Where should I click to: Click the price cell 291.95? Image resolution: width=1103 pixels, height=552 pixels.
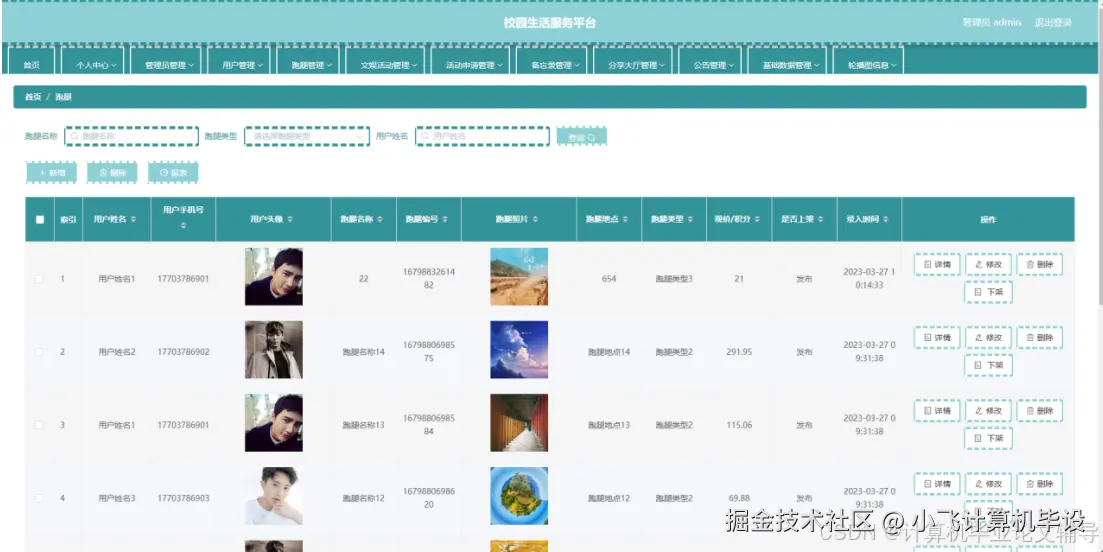coord(739,352)
